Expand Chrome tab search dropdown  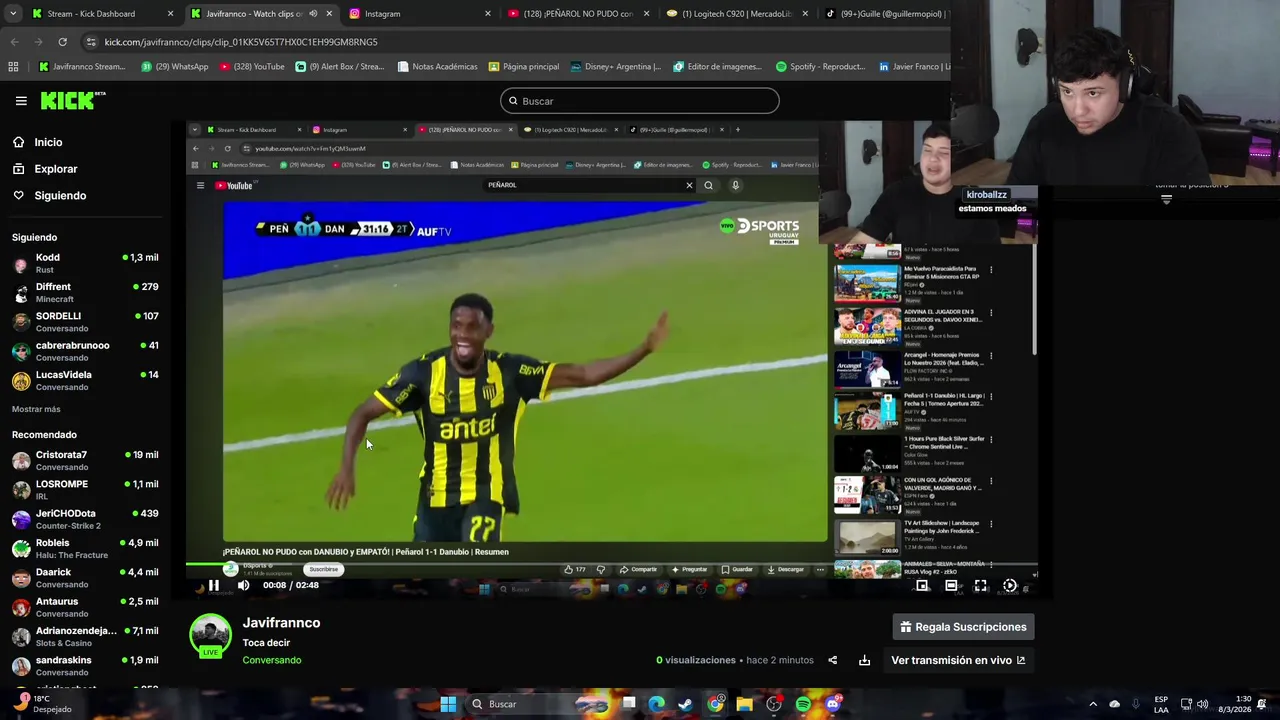pyautogui.click(x=13, y=14)
